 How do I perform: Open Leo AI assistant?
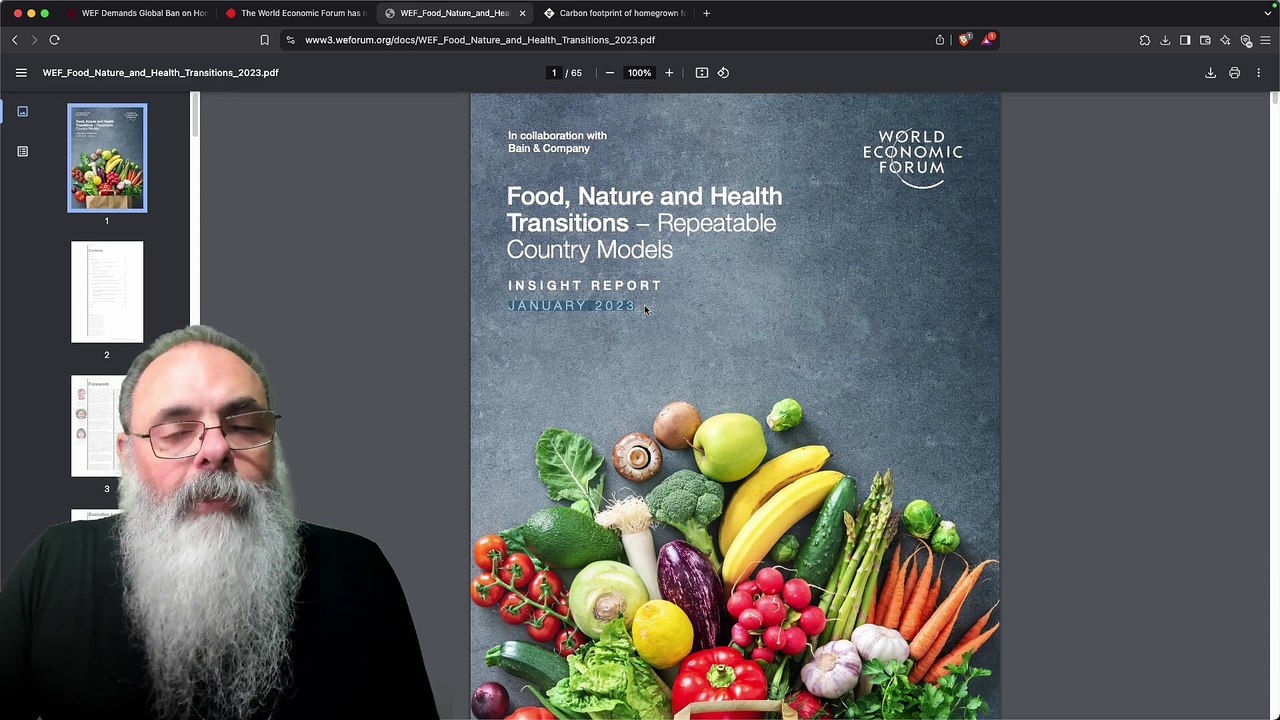point(1225,40)
